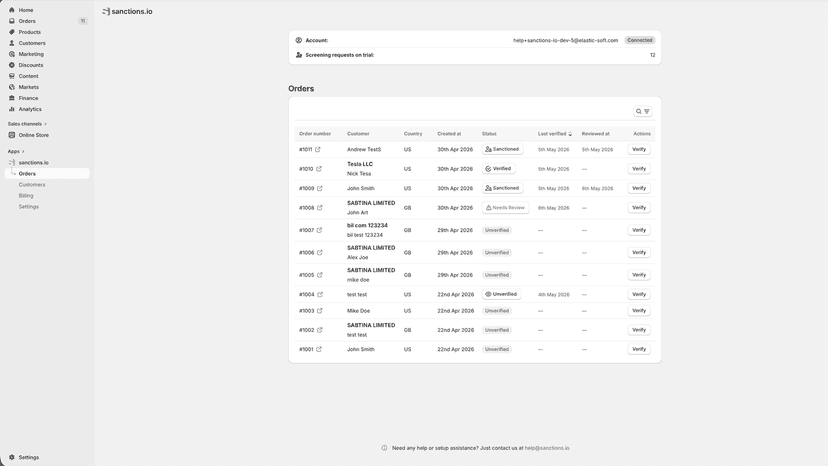Verify order #1003 for Mike Doe
The width and height of the screenshot is (828, 466).
click(639, 311)
